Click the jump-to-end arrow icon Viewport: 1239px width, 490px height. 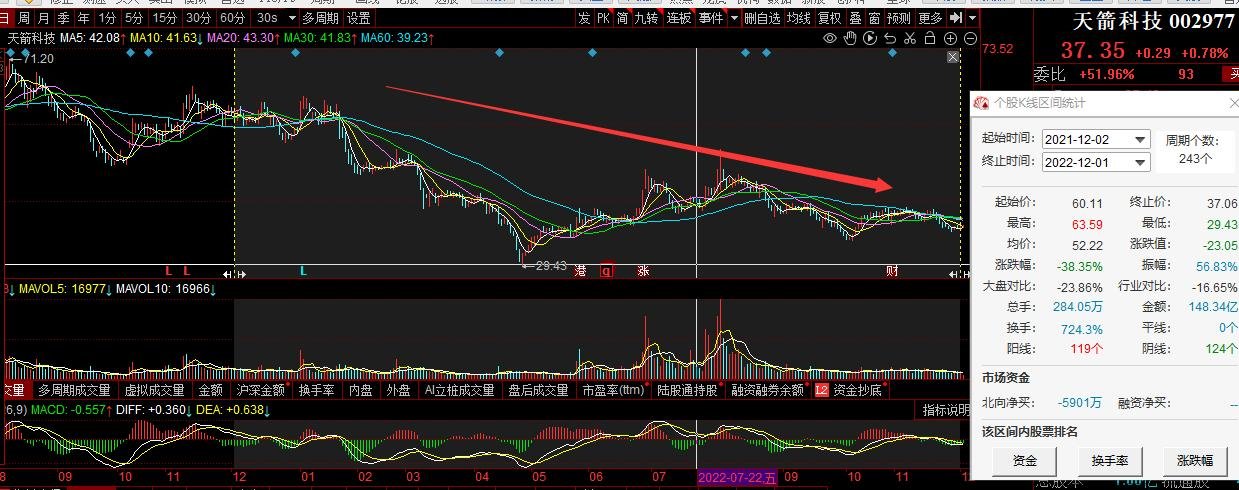click(x=955, y=18)
